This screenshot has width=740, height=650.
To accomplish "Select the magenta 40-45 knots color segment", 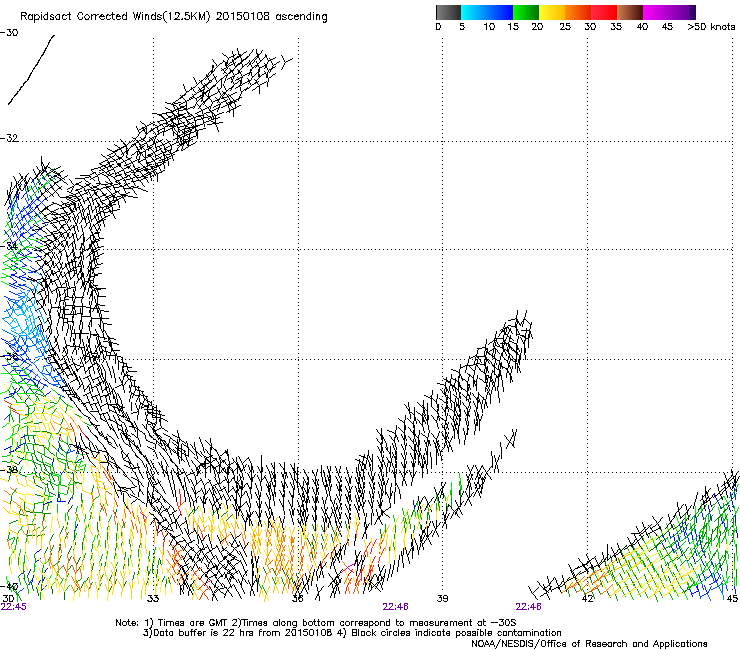I will coord(656,12).
